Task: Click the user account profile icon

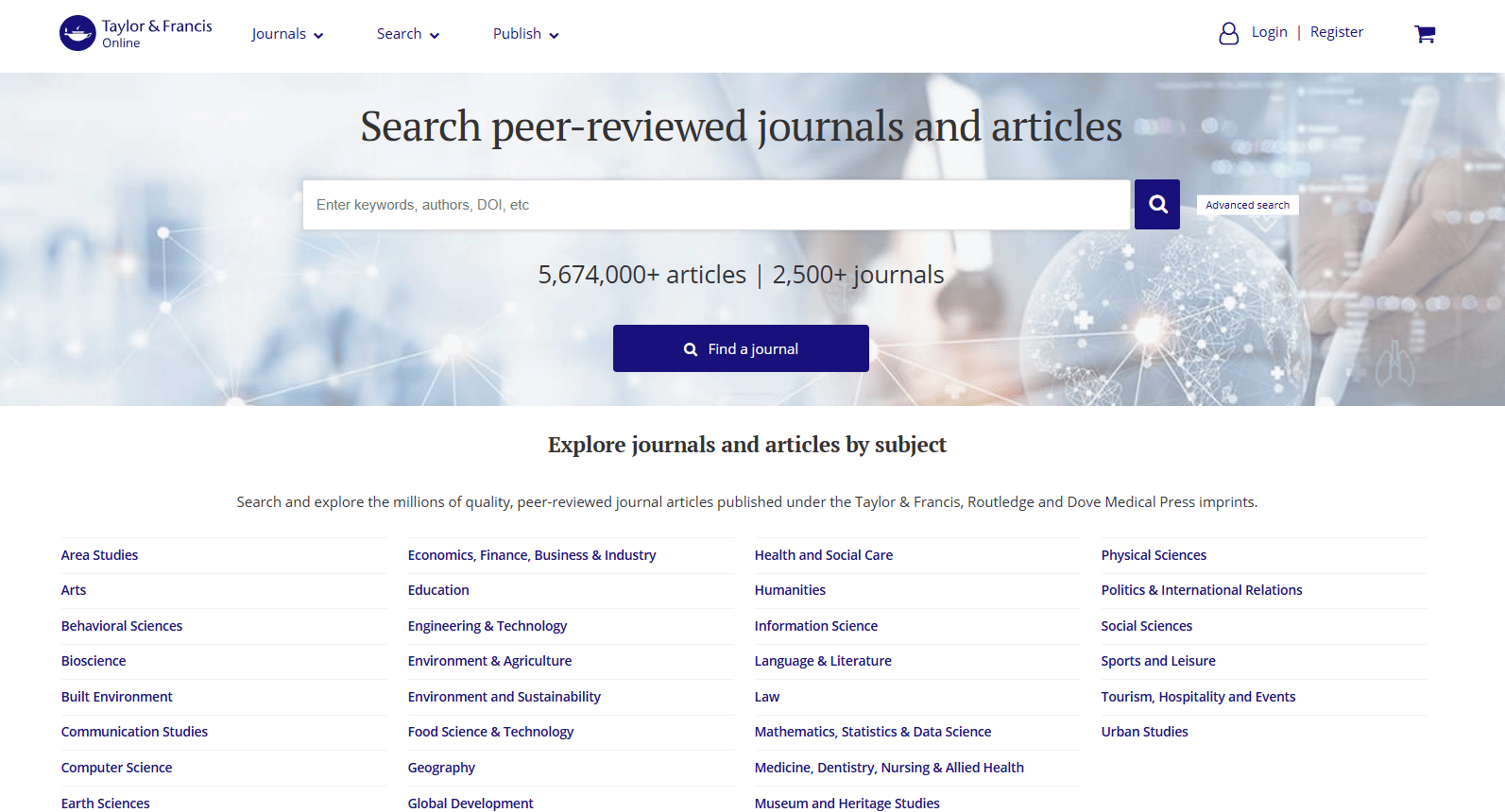Action: point(1228,34)
